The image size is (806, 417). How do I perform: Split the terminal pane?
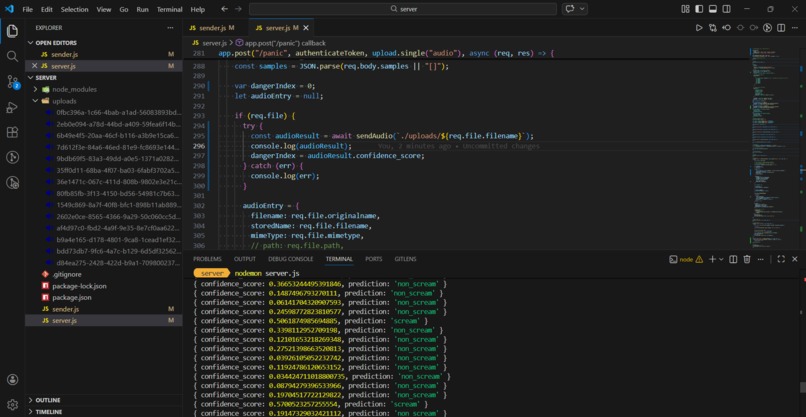click(x=734, y=259)
